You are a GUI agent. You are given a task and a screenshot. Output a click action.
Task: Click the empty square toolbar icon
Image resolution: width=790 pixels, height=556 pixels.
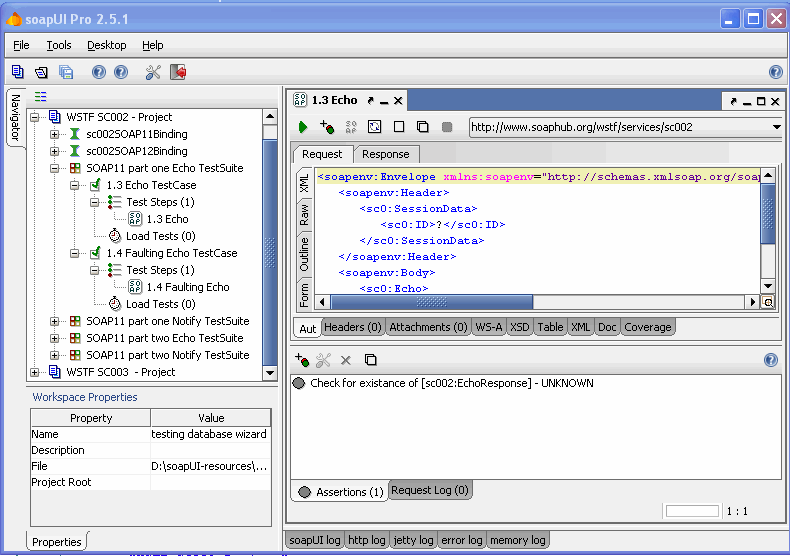click(399, 127)
